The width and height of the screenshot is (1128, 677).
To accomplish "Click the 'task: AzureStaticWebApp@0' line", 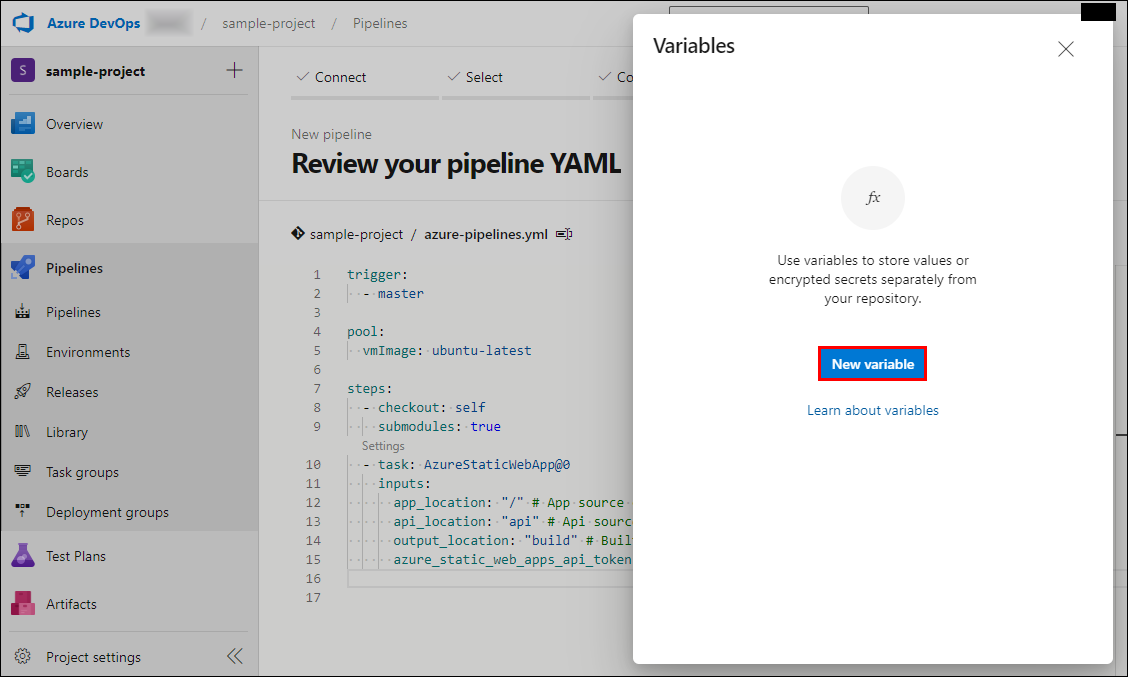I will click(x=474, y=465).
